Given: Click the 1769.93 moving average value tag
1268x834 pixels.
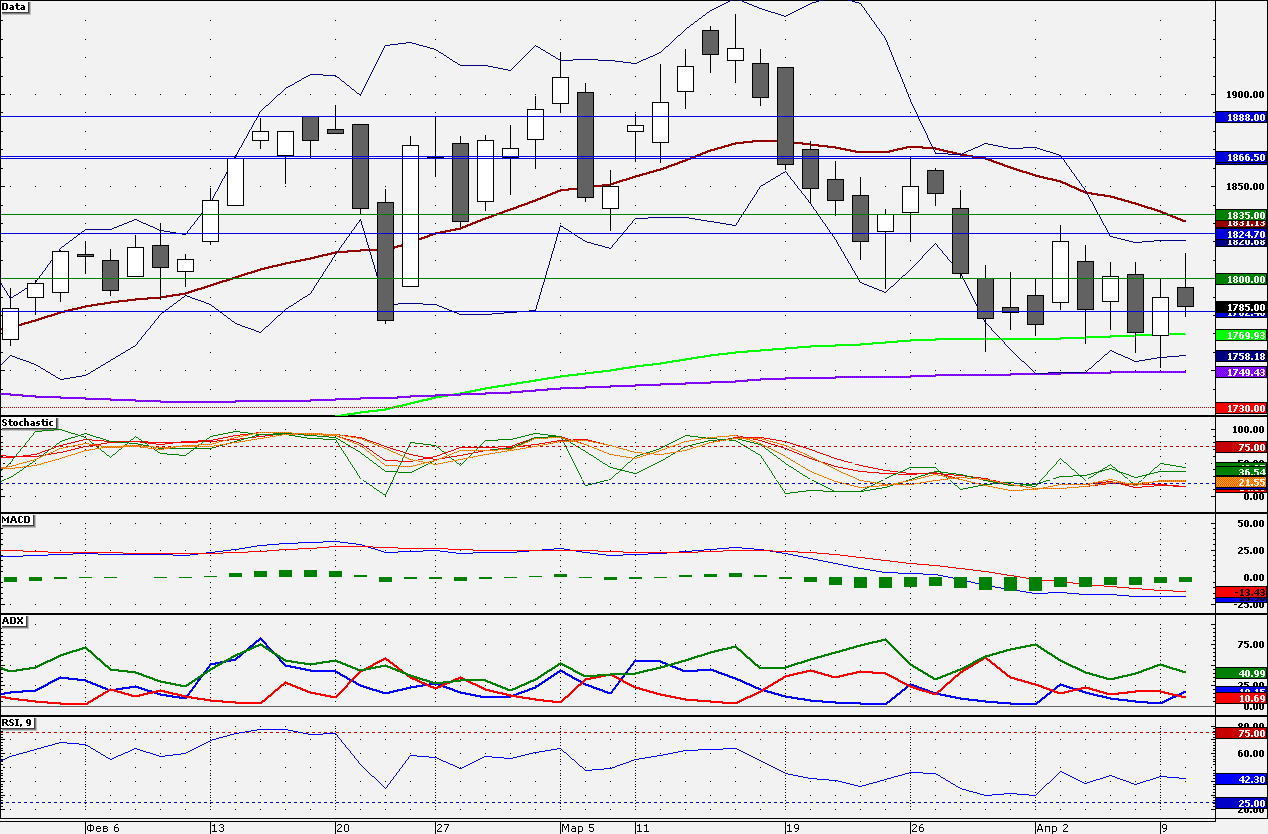Looking at the screenshot, I should click(1241, 335).
